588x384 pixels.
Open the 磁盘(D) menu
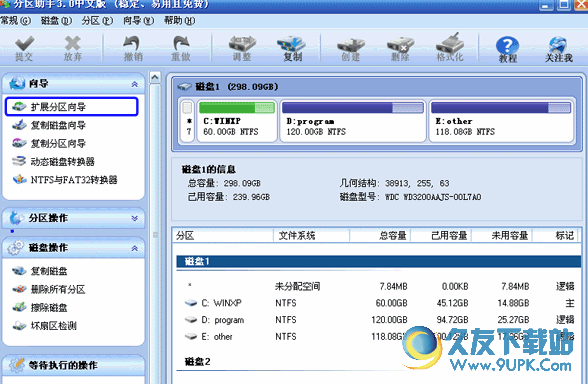coord(56,21)
